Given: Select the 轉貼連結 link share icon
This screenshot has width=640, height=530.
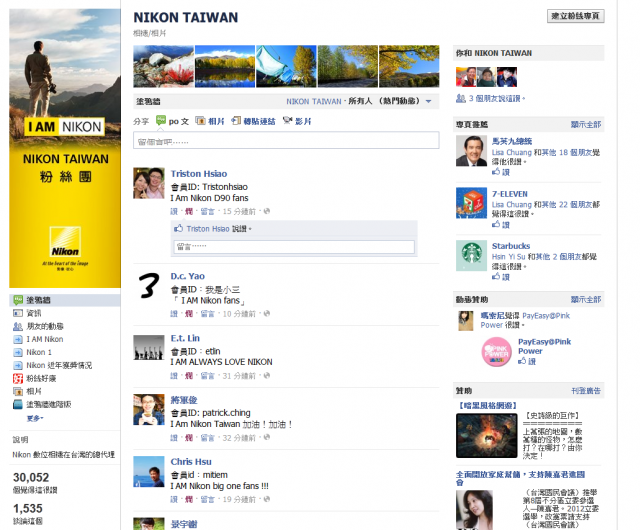Looking at the screenshot, I should point(236,121).
